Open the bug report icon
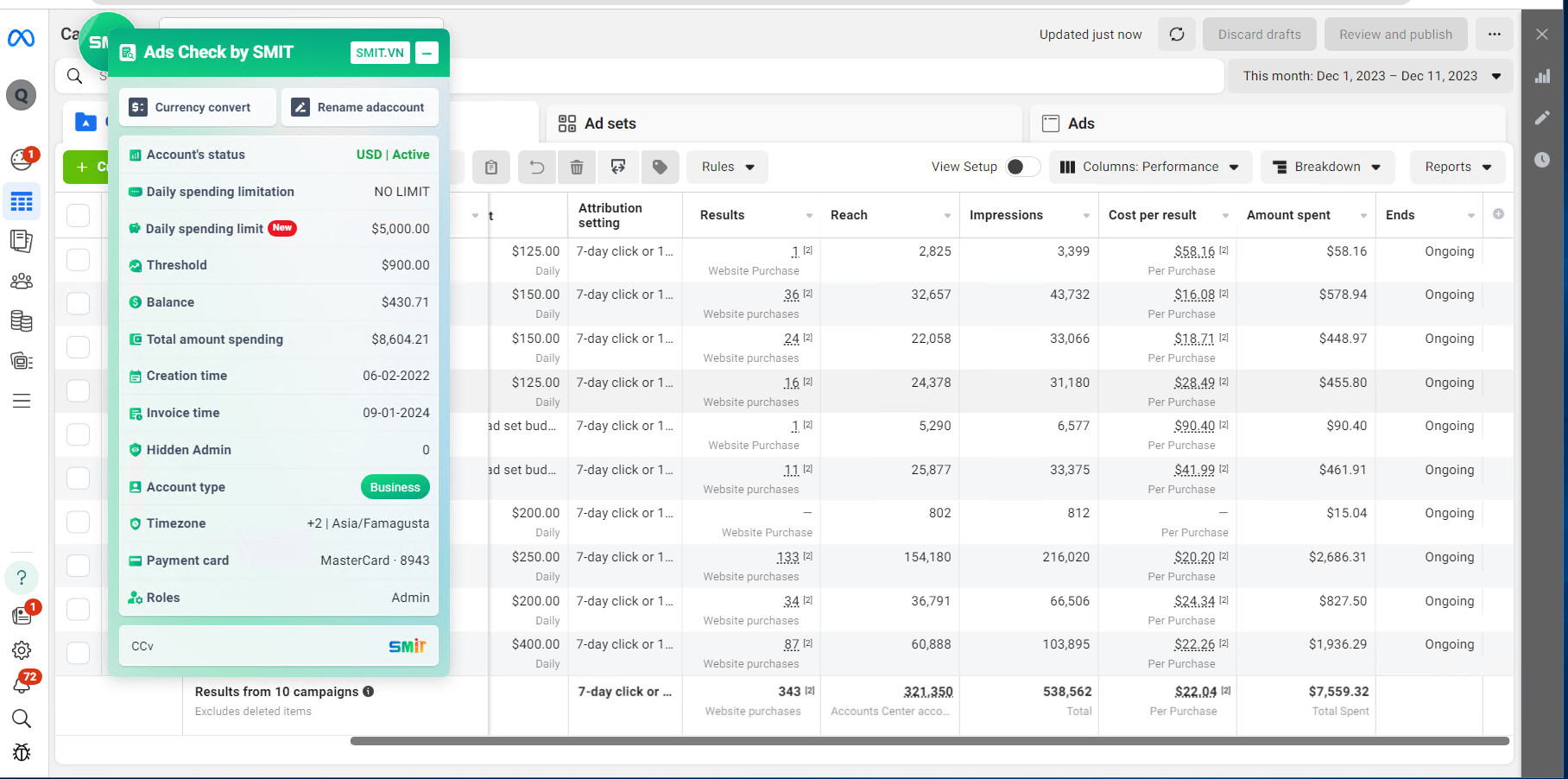 pos(22,752)
